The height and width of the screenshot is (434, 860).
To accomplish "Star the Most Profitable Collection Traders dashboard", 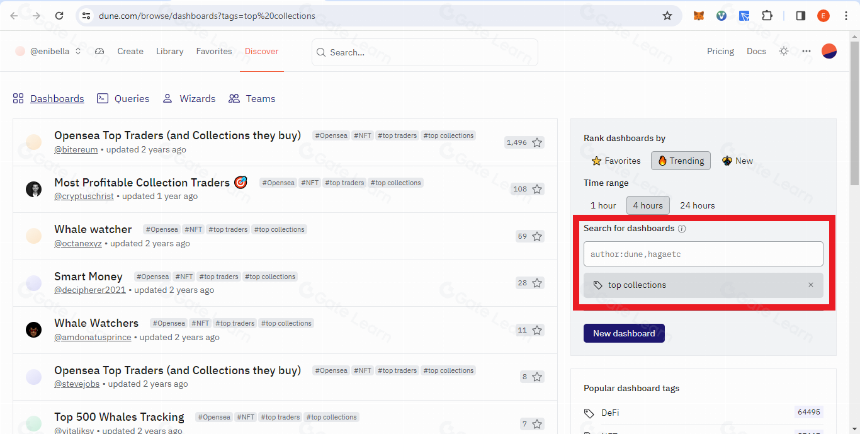I will 537,189.
